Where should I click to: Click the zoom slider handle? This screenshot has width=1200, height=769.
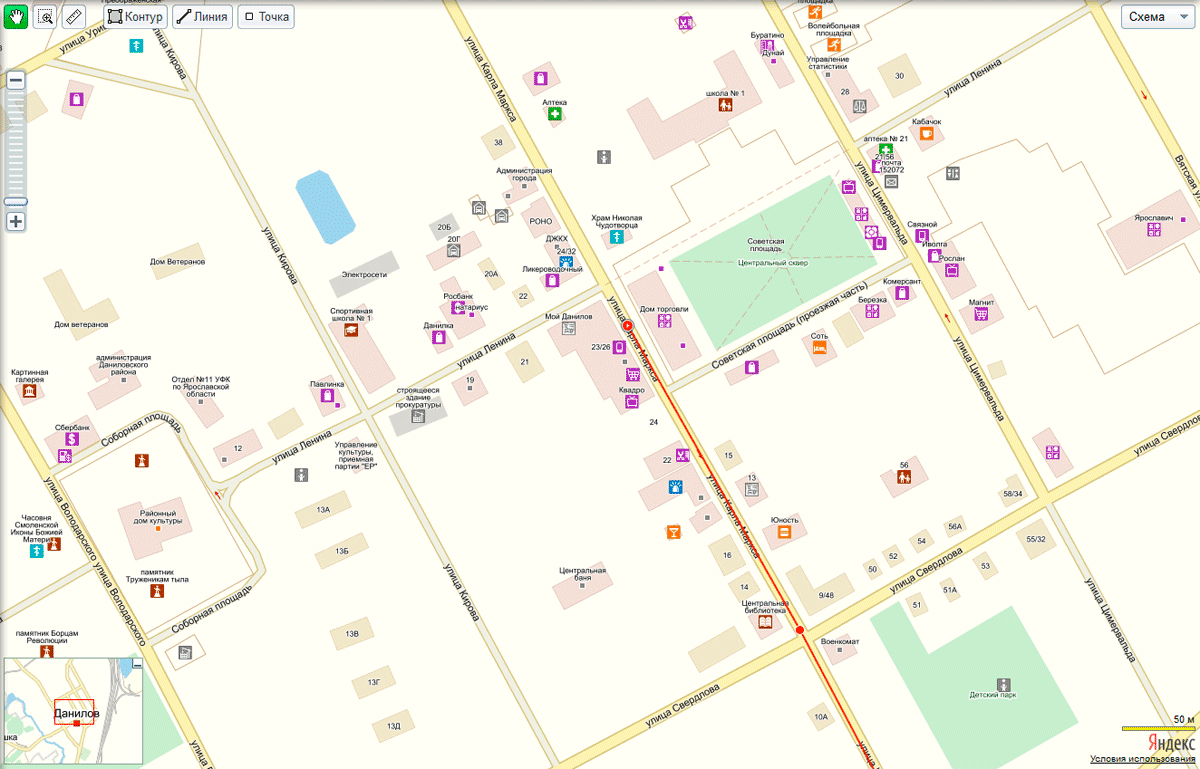click(x=16, y=202)
